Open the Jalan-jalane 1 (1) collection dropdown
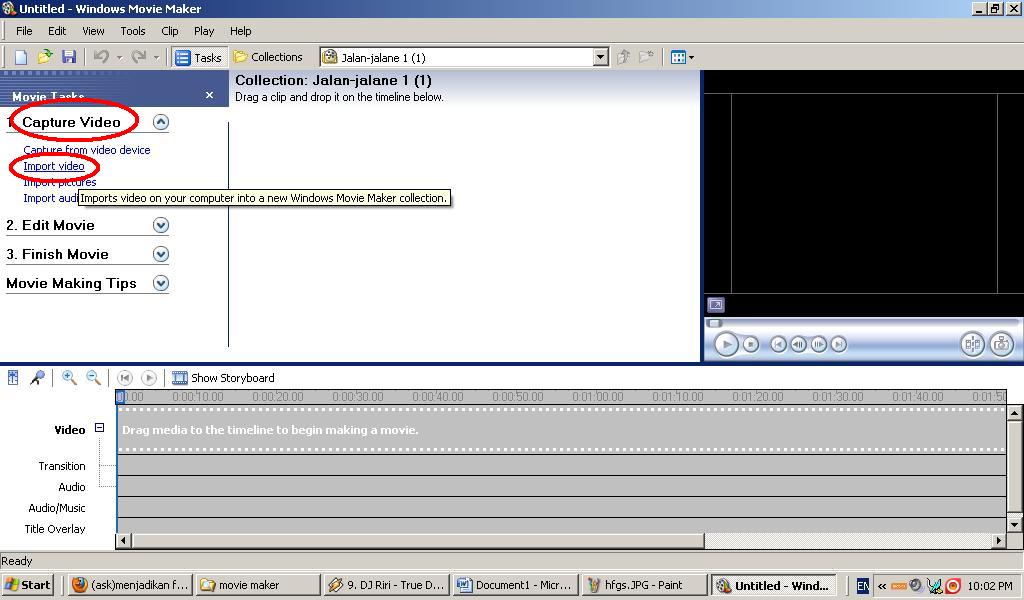Viewport: 1024px width, 600px height. coord(600,57)
